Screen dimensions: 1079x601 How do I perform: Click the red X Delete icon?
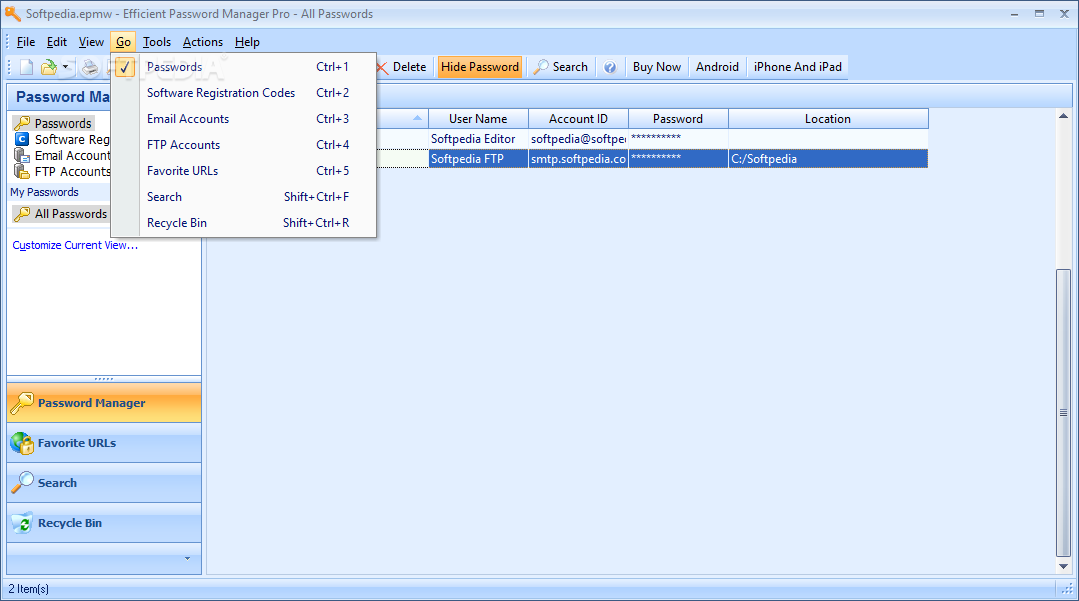(382, 67)
